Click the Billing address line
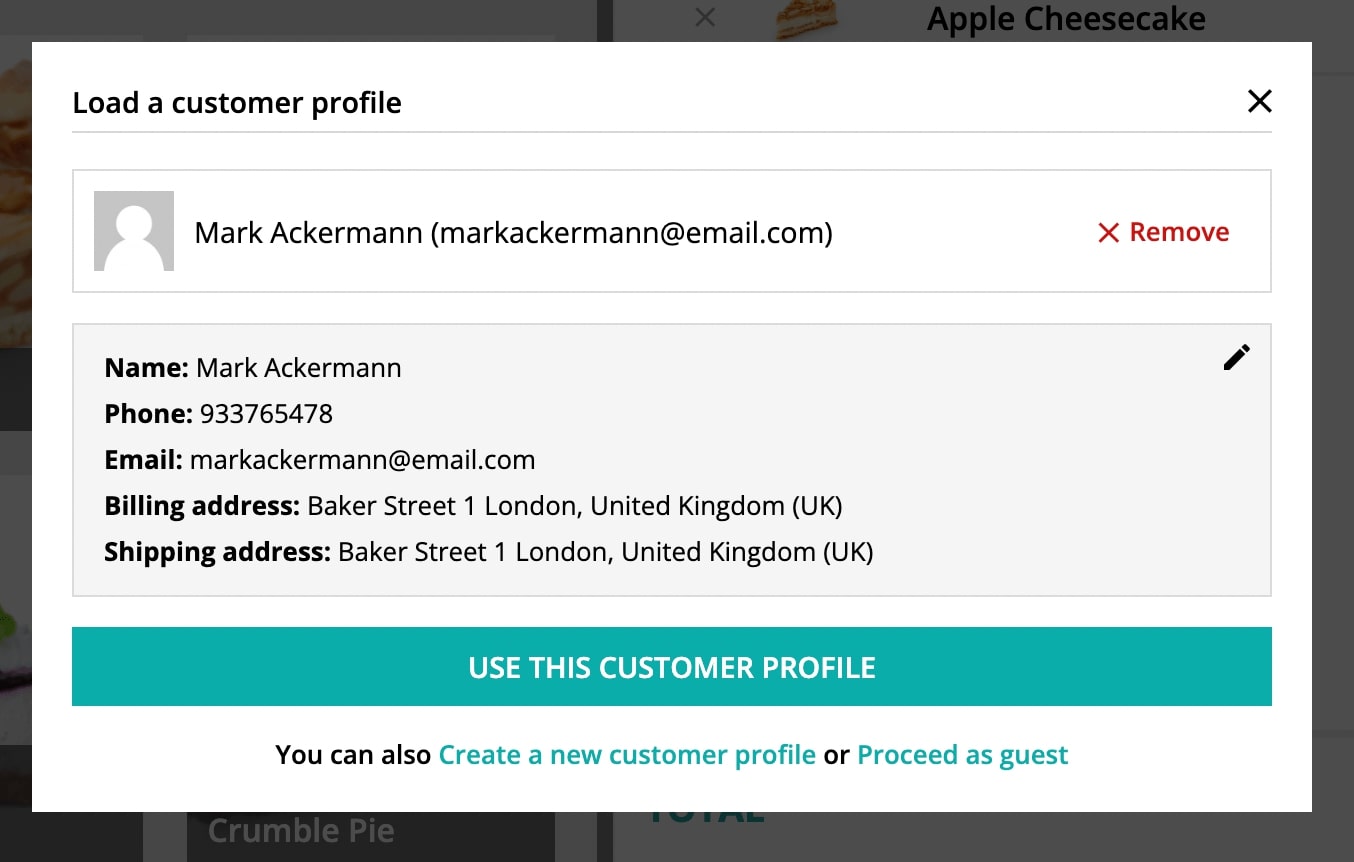 (473, 506)
